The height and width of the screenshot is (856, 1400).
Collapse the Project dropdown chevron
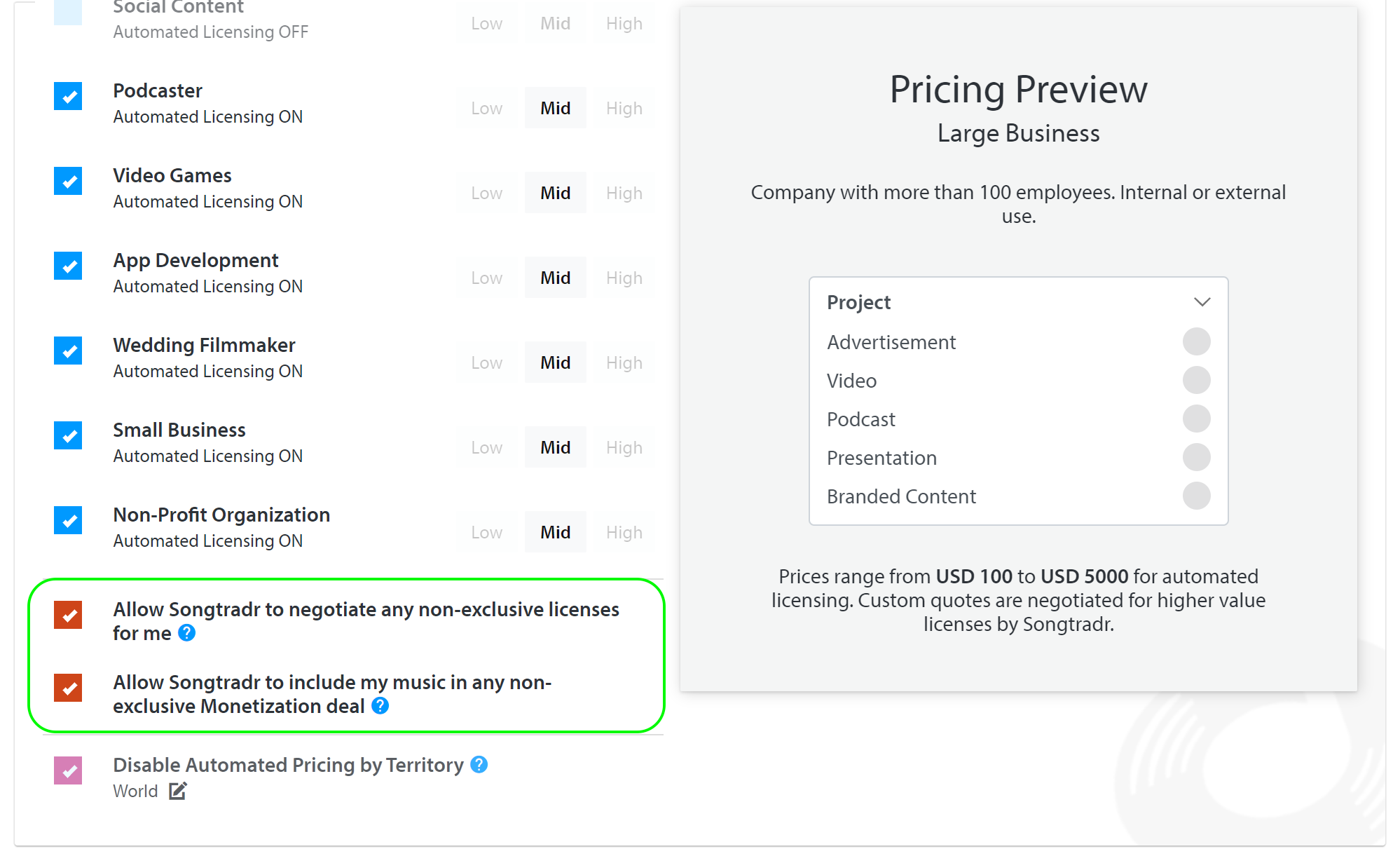(1202, 302)
